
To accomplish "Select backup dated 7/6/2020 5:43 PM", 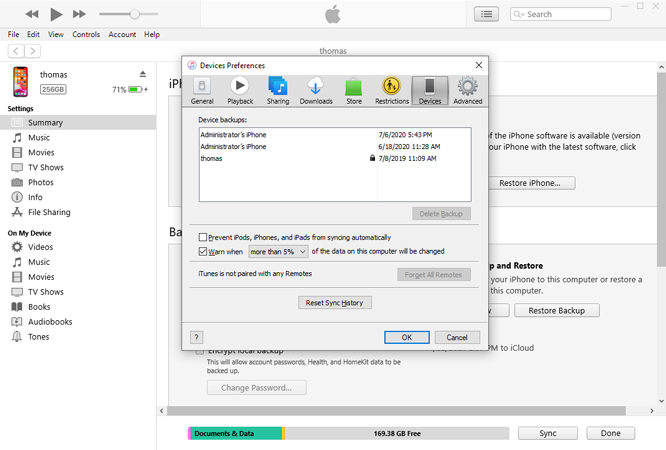I will click(335, 135).
